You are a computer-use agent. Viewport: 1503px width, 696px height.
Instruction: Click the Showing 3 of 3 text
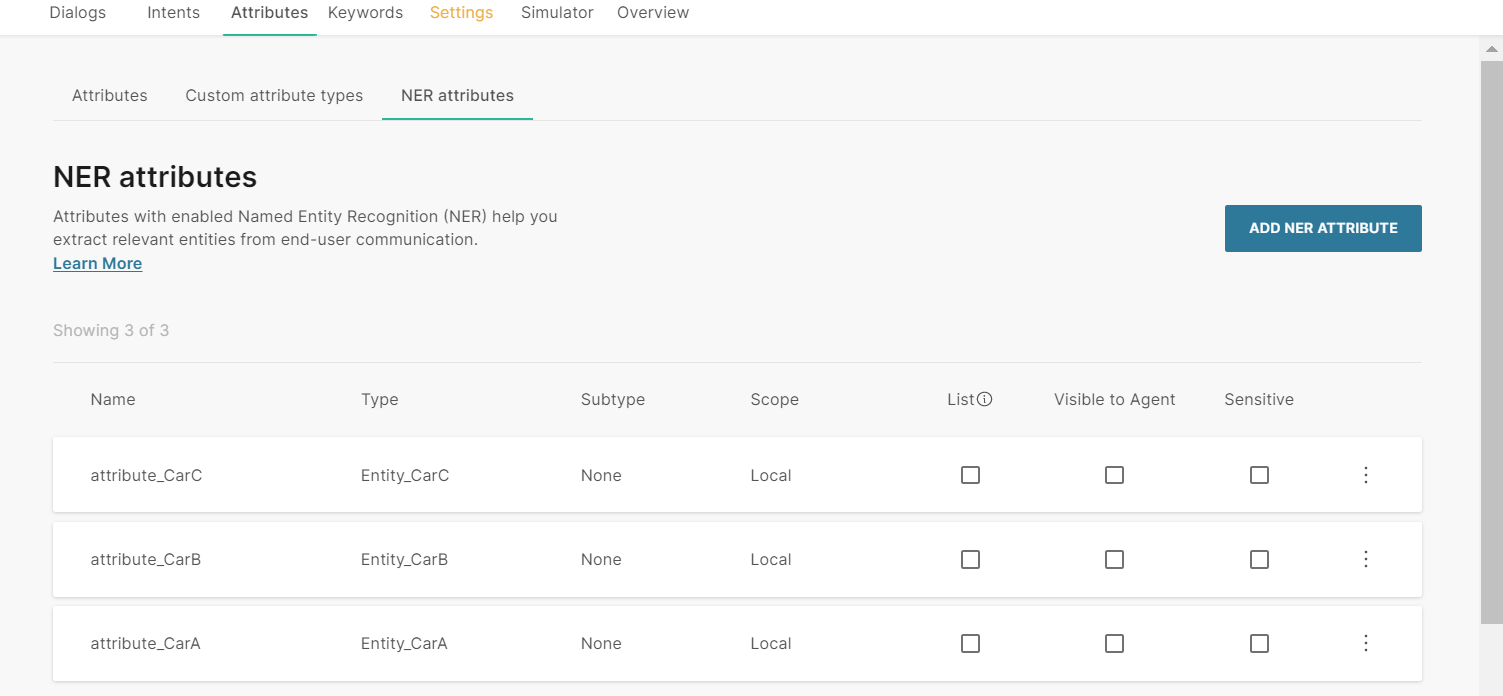click(x=111, y=330)
